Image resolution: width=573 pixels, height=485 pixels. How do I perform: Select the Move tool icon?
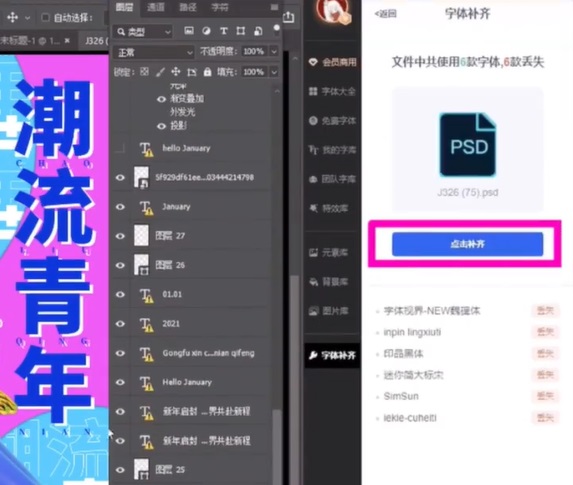point(12,17)
